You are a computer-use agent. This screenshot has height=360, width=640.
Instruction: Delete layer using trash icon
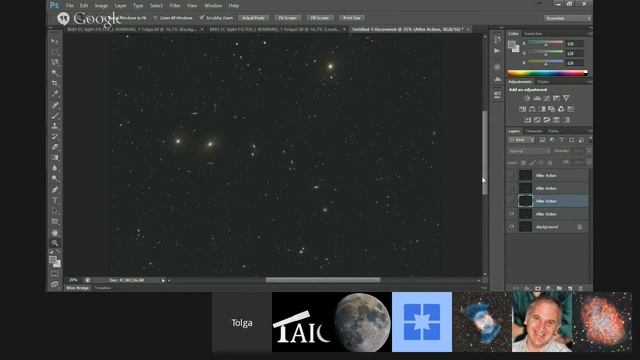click(580, 288)
